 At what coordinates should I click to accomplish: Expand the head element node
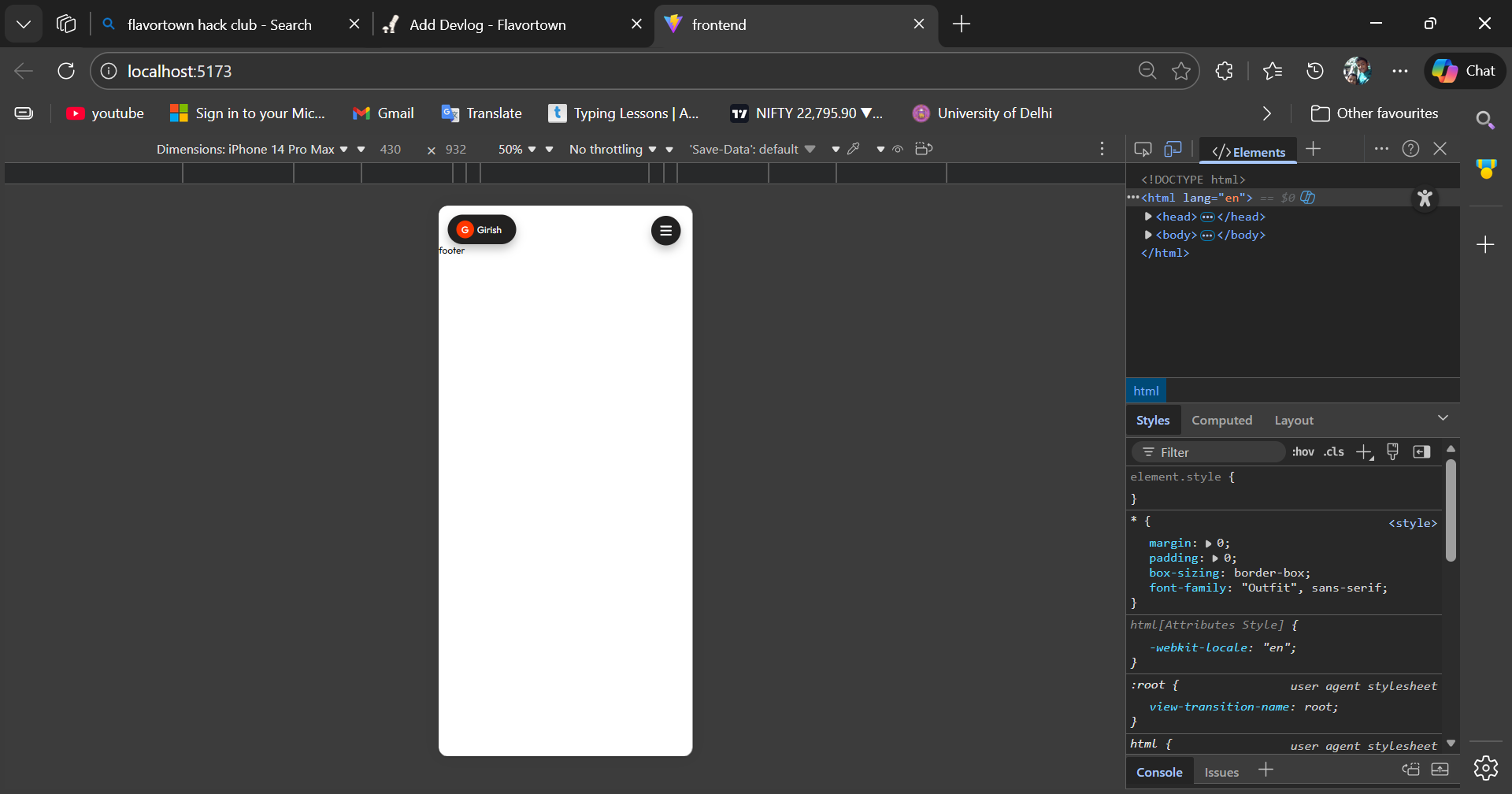tap(1148, 217)
